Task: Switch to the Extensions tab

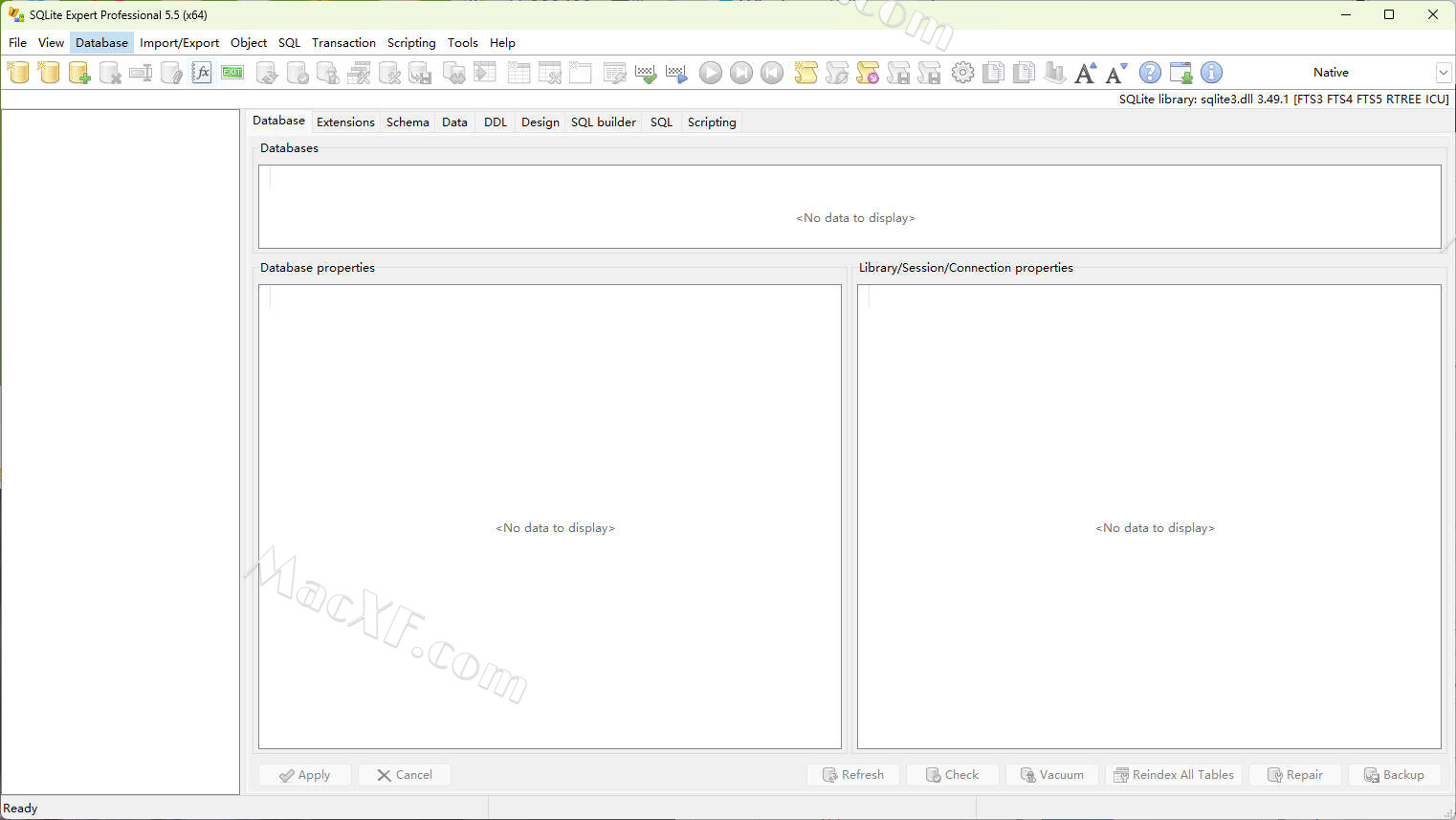Action: pyautogui.click(x=345, y=122)
